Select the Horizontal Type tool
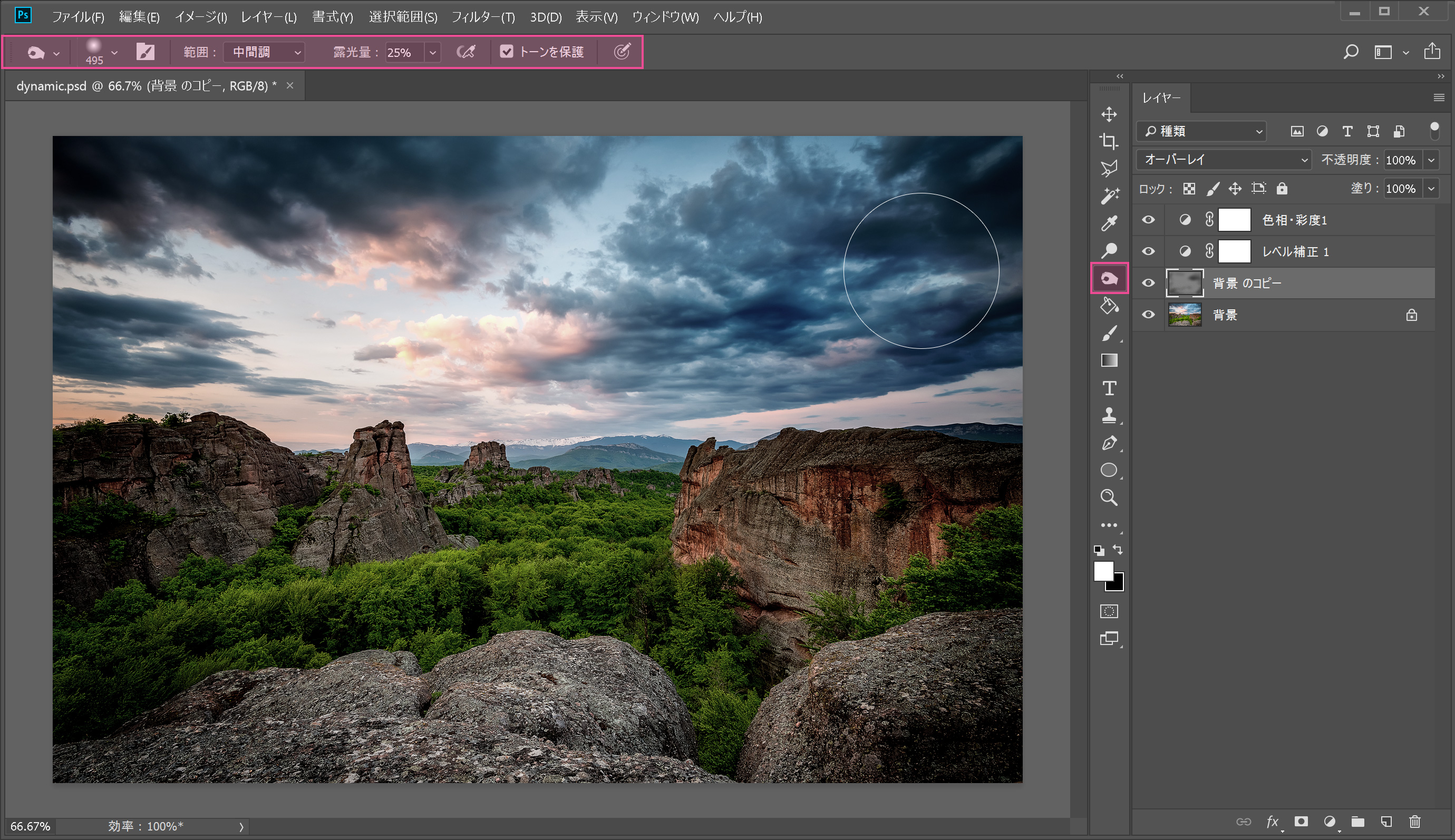Viewport: 1455px width, 840px height. (x=1109, y=388)
